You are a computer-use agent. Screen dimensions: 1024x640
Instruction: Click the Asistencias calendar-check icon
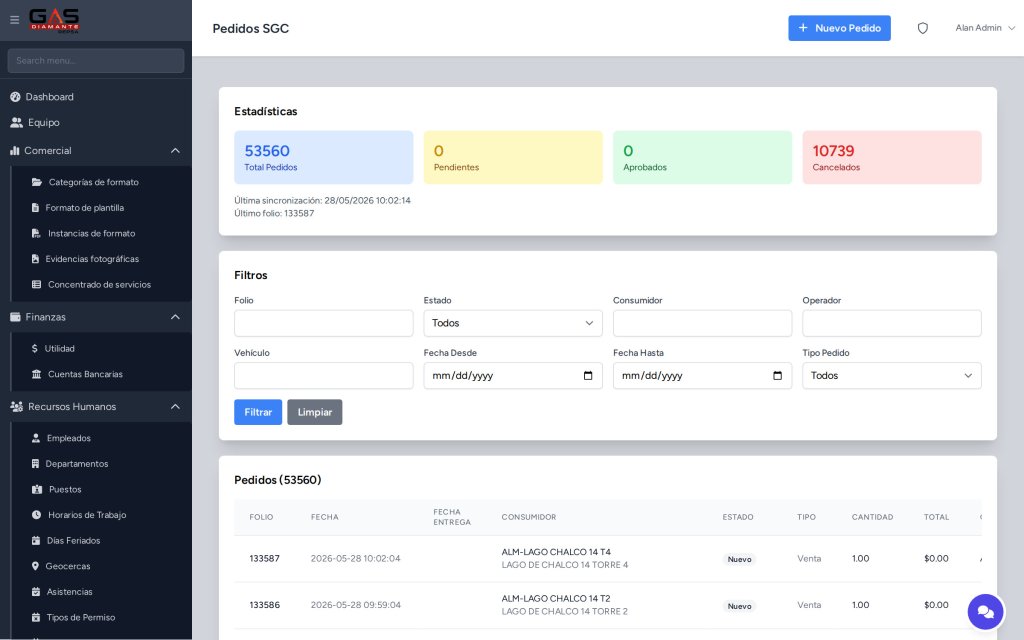[x=36, y=592]
